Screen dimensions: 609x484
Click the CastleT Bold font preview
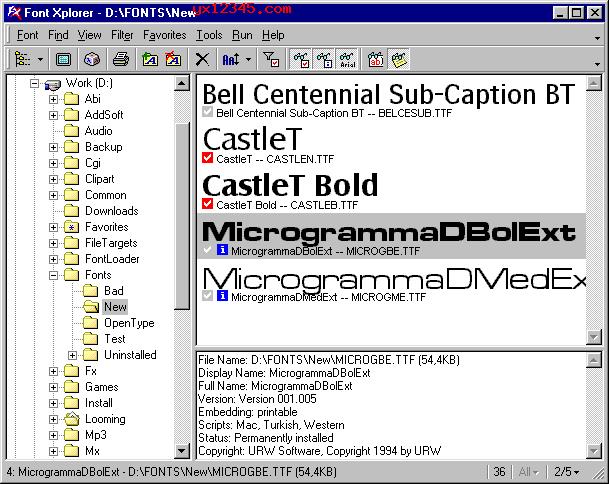click(x=290, y=185)
